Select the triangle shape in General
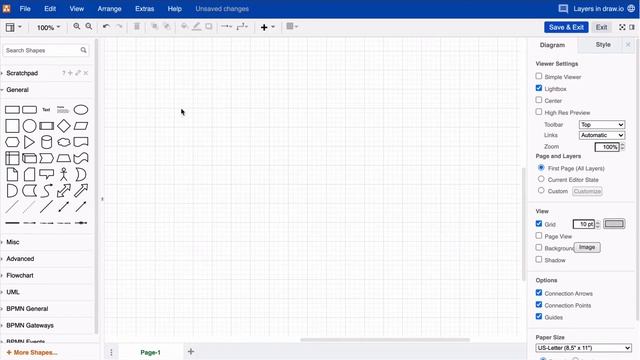 click(x=29, y=142)
